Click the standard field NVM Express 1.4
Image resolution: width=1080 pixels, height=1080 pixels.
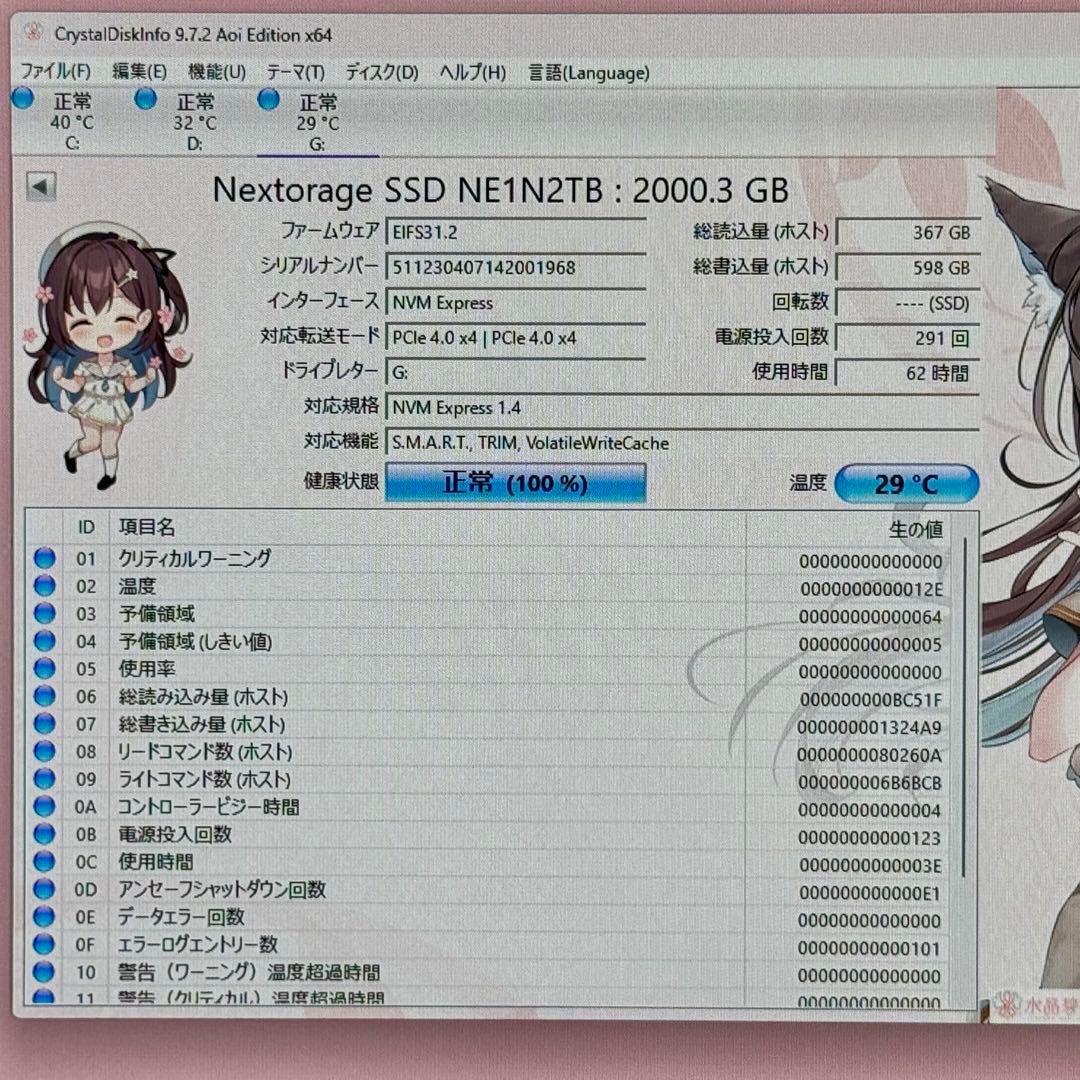coord(682,408)
